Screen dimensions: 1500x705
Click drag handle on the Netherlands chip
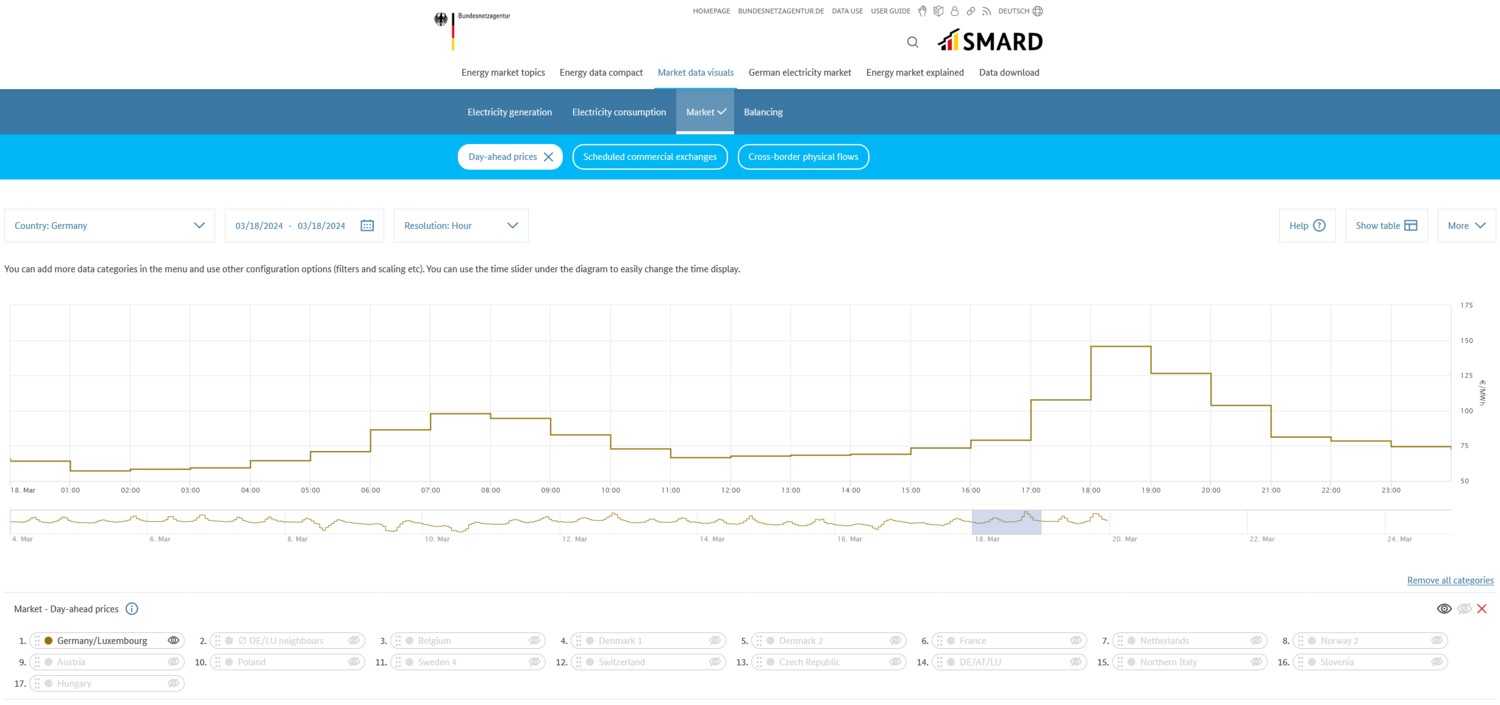(x=1120, y=641)
